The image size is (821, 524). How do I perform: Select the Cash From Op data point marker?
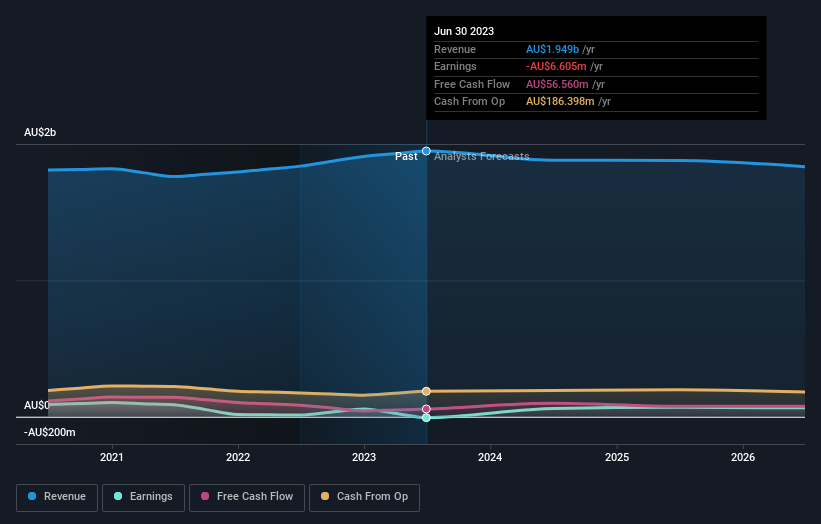coord(426,392)
